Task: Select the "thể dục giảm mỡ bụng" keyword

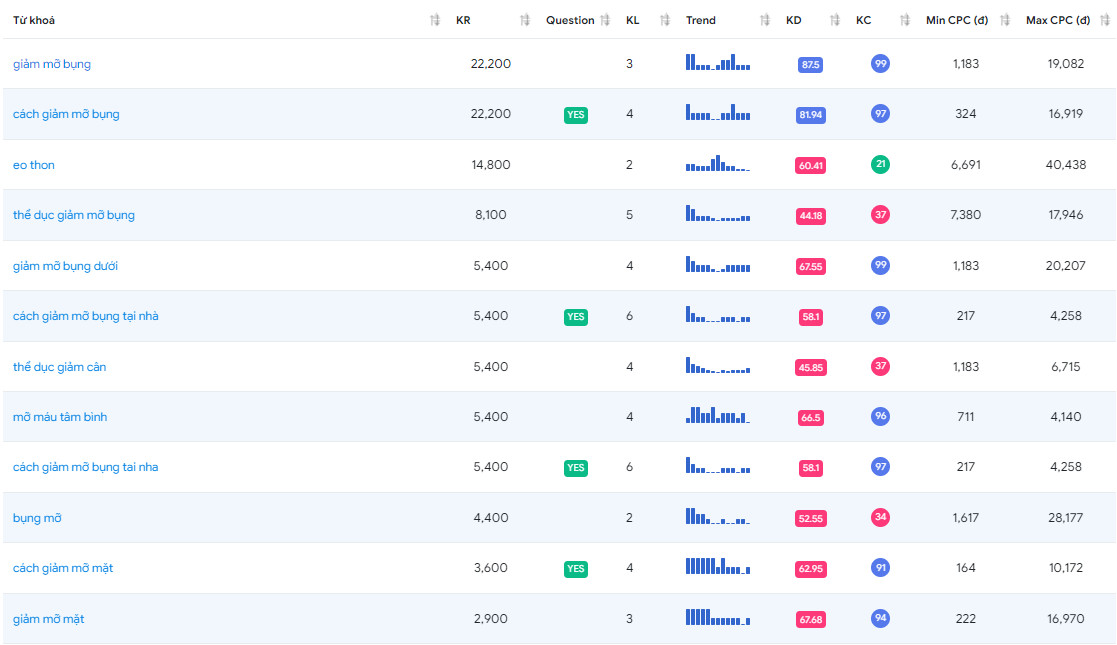Action: click(x=74, y=215)
